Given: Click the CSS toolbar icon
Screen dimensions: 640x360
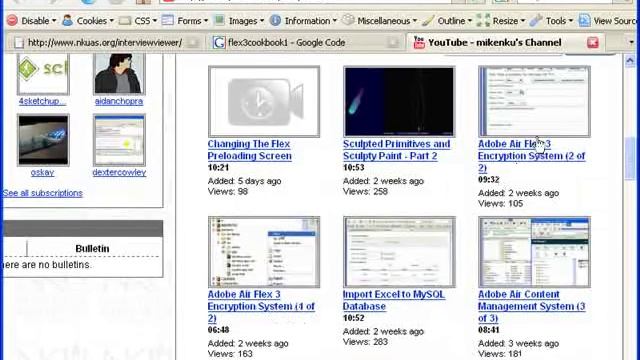Looking at the screenshot, I should coord(125,20).
